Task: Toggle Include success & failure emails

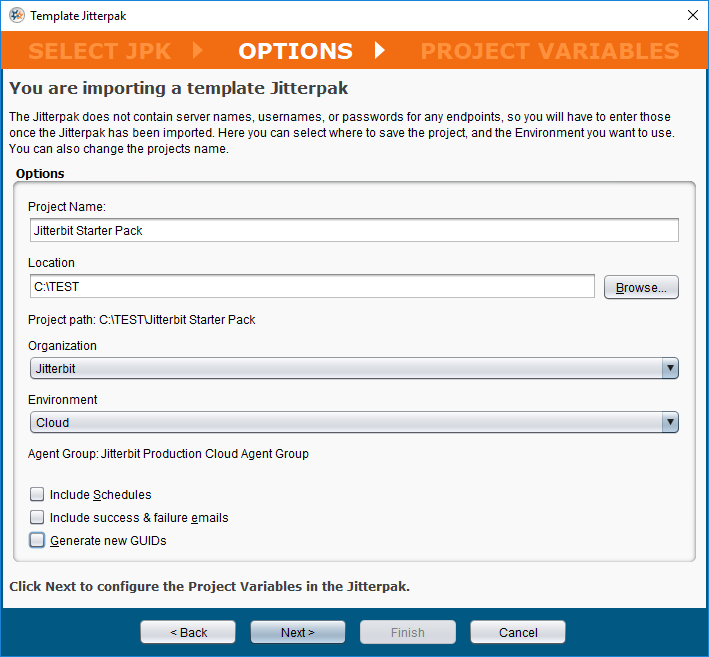Action: pyautogui.click(x=38, y=518)
